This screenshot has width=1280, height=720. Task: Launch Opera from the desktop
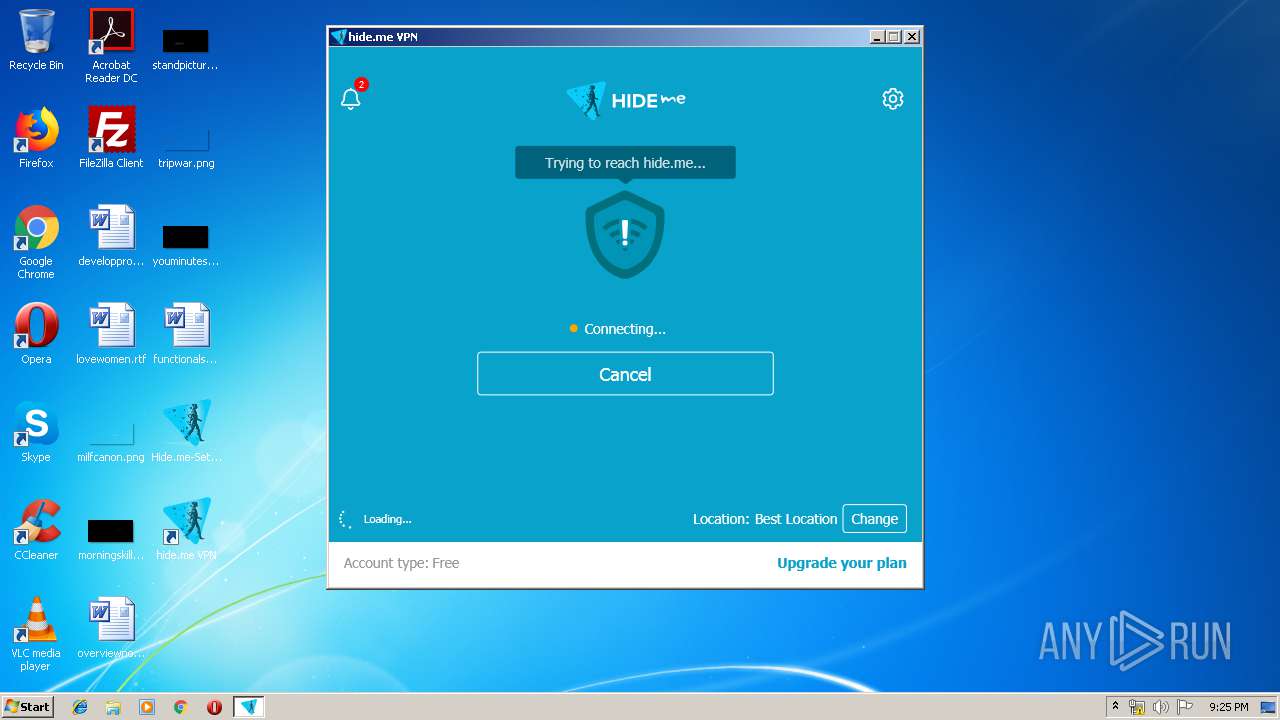point(36,334)
